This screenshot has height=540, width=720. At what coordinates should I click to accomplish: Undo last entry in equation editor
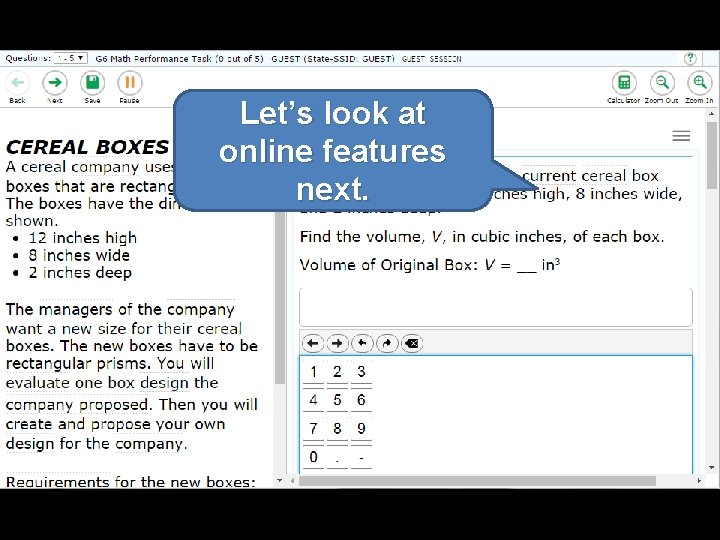(x=362, y=343)
